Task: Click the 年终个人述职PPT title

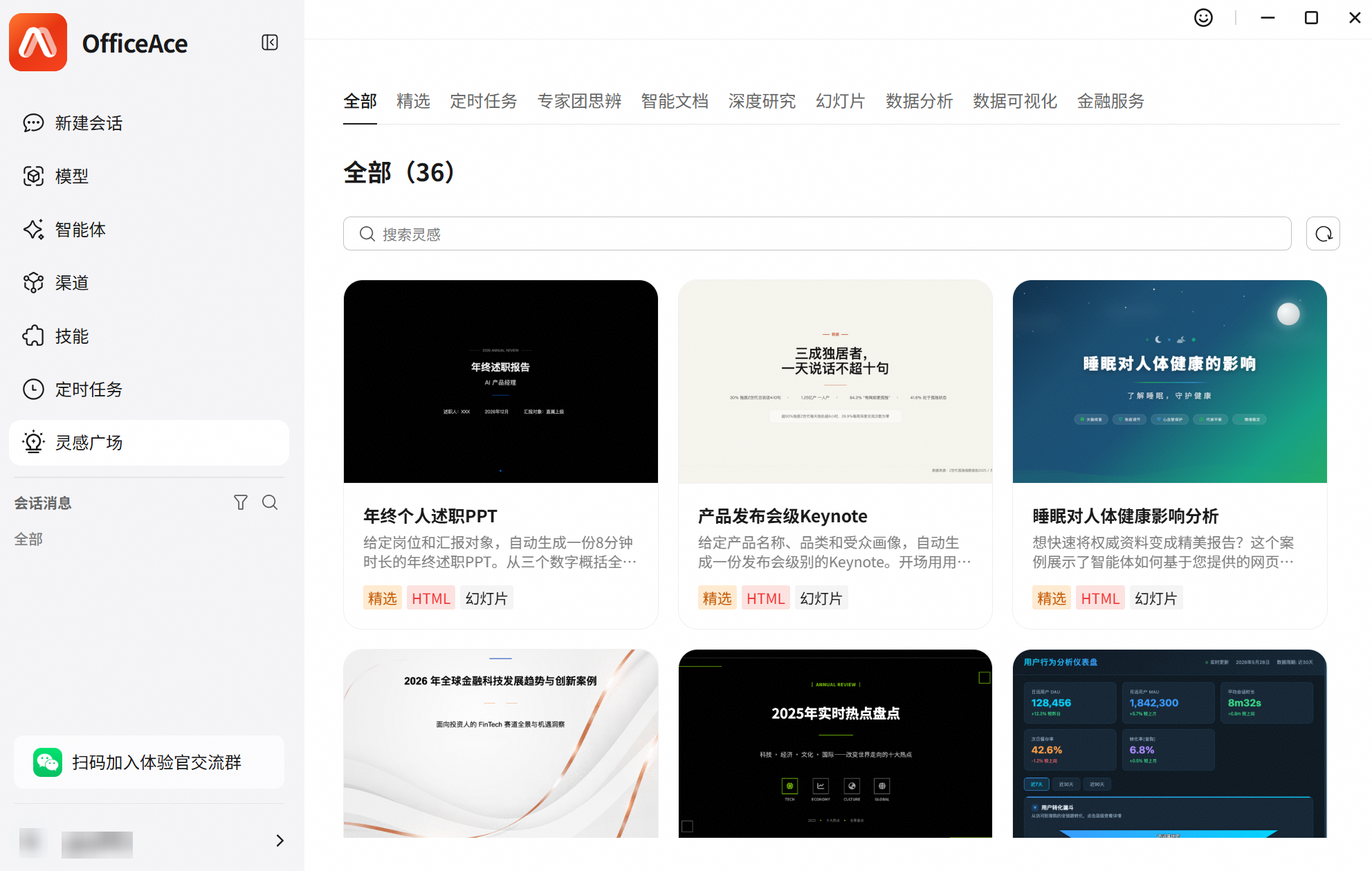Action: point(430,516)
